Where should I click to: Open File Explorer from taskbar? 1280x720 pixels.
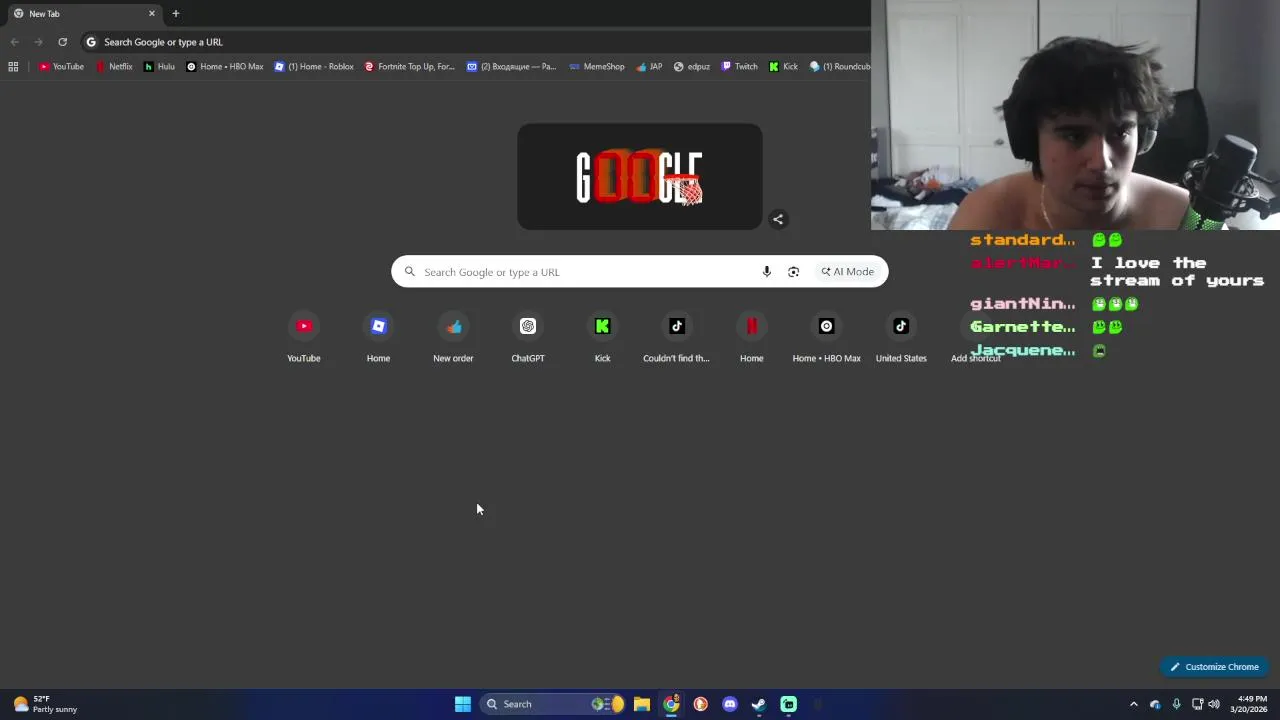click(x=642, y=704)
